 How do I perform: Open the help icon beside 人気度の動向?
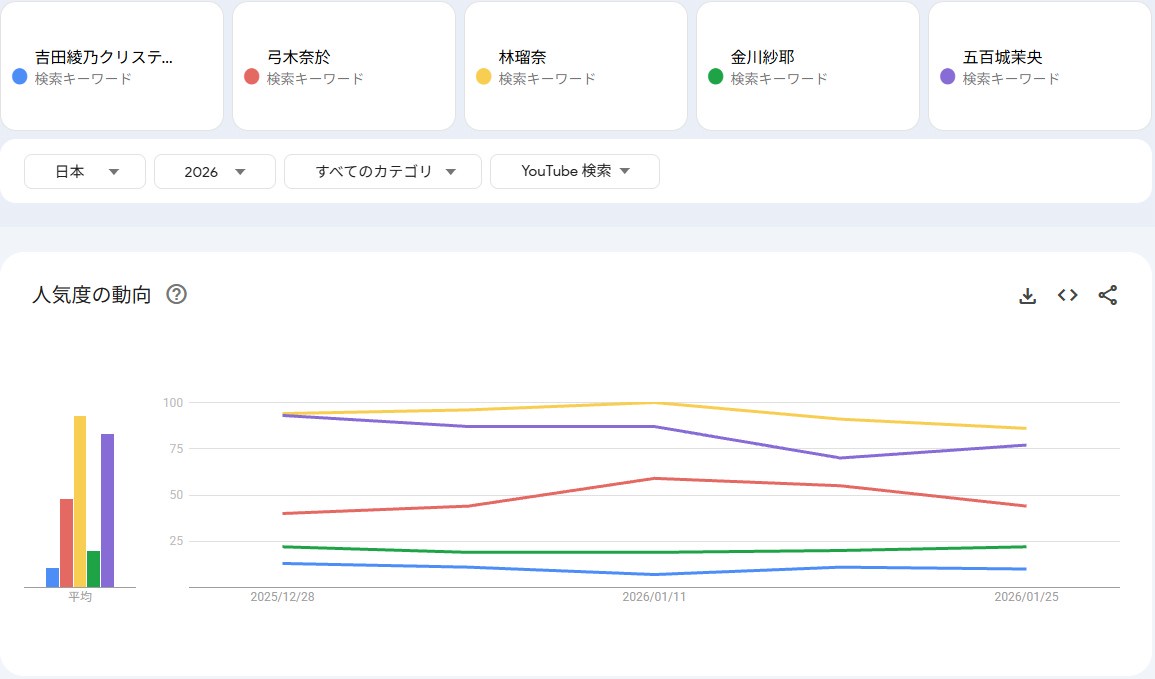click(x=177, y=295)
